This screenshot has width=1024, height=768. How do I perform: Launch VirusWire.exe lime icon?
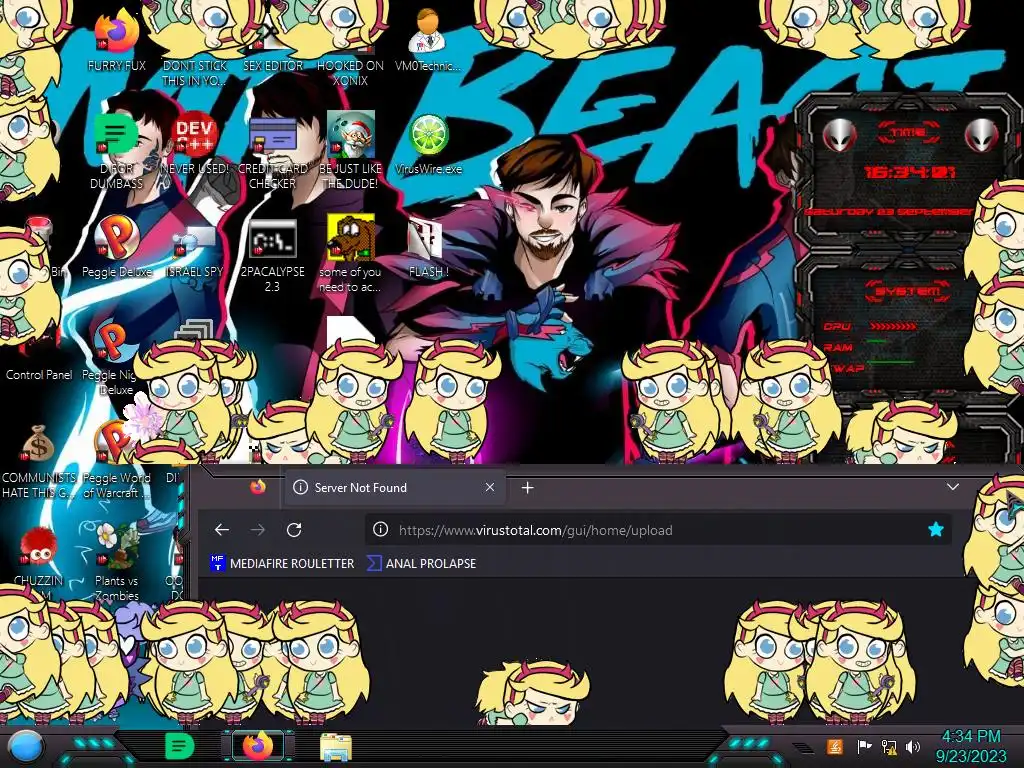point(428,135)
